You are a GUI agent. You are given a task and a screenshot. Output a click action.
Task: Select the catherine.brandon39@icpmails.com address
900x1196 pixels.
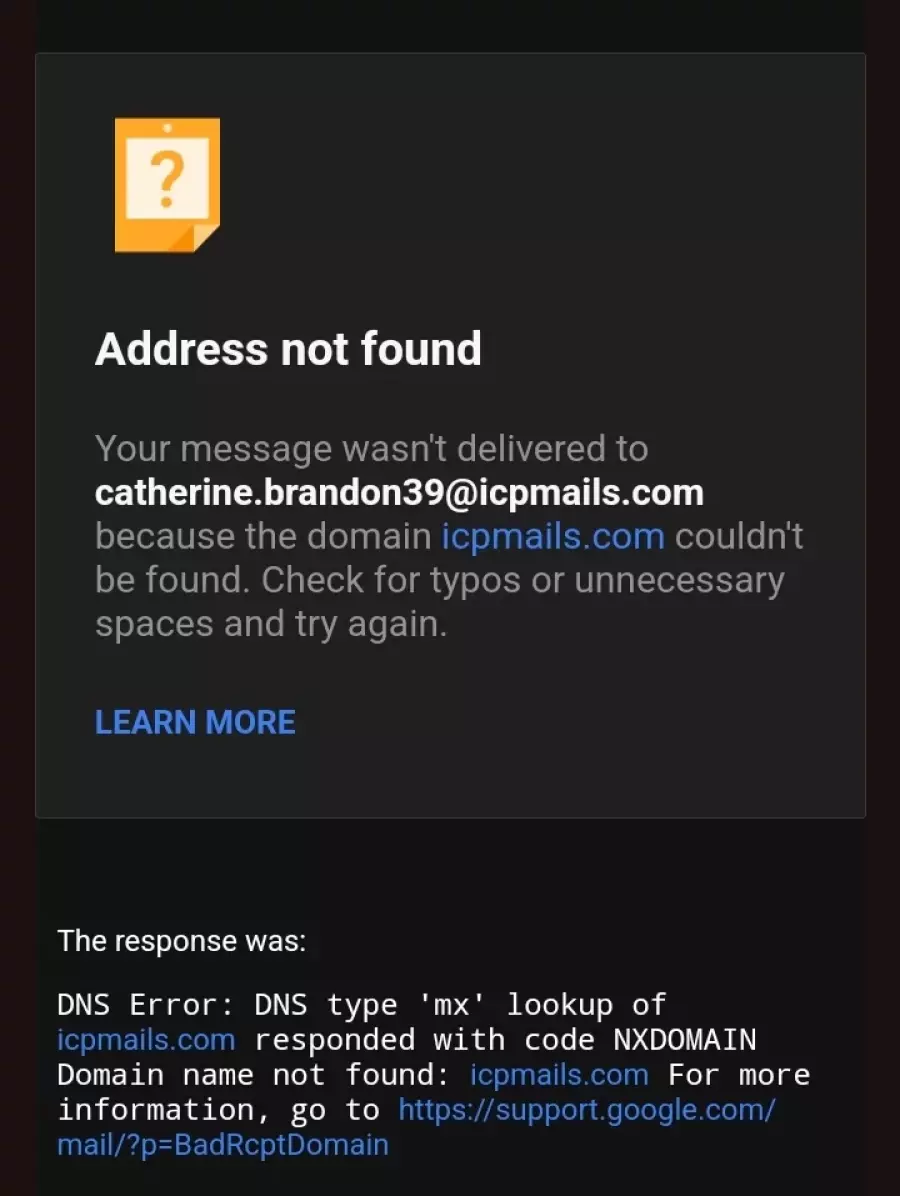coord(399,492)
